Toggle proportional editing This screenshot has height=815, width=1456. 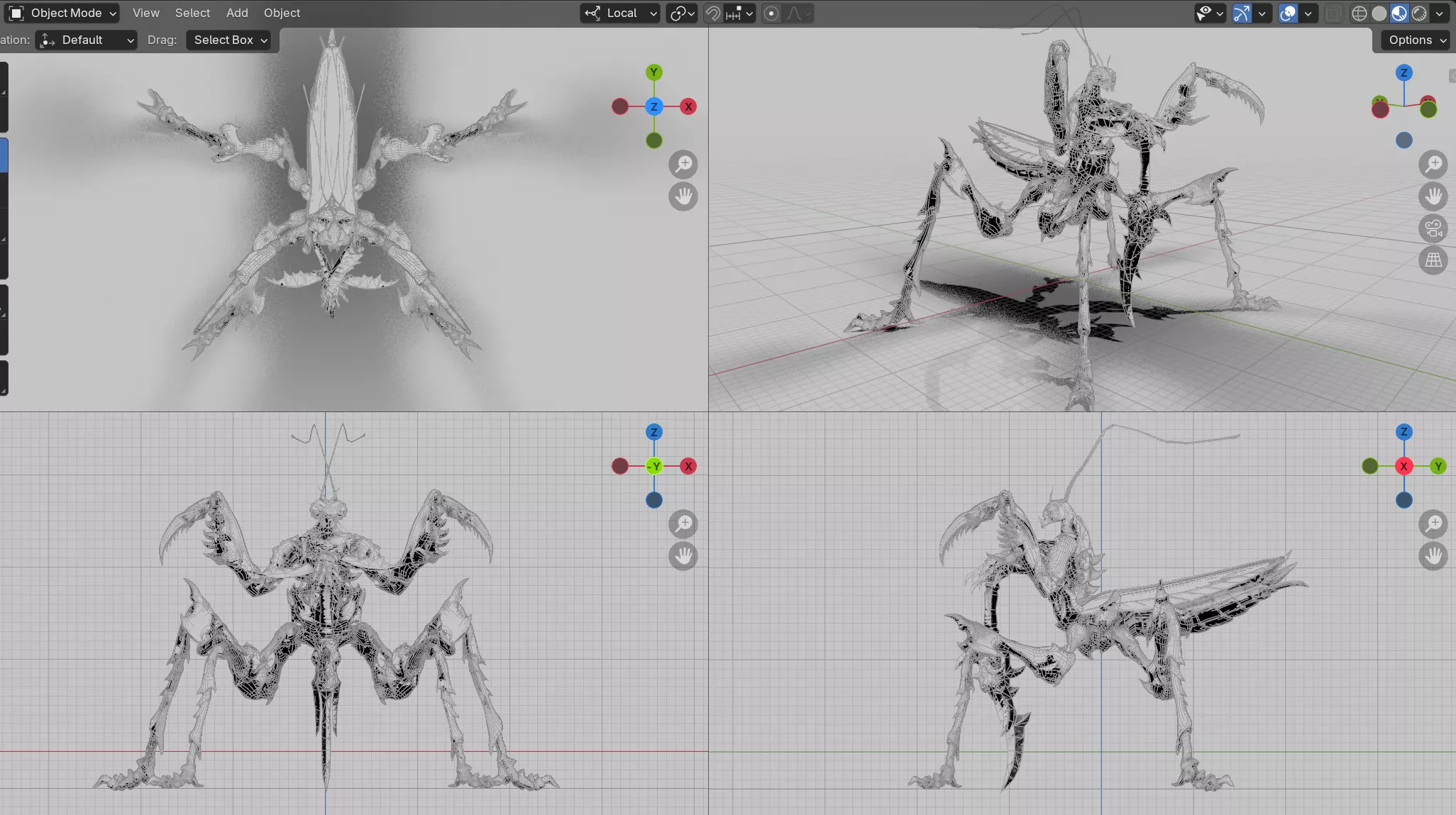pos(771,13)
